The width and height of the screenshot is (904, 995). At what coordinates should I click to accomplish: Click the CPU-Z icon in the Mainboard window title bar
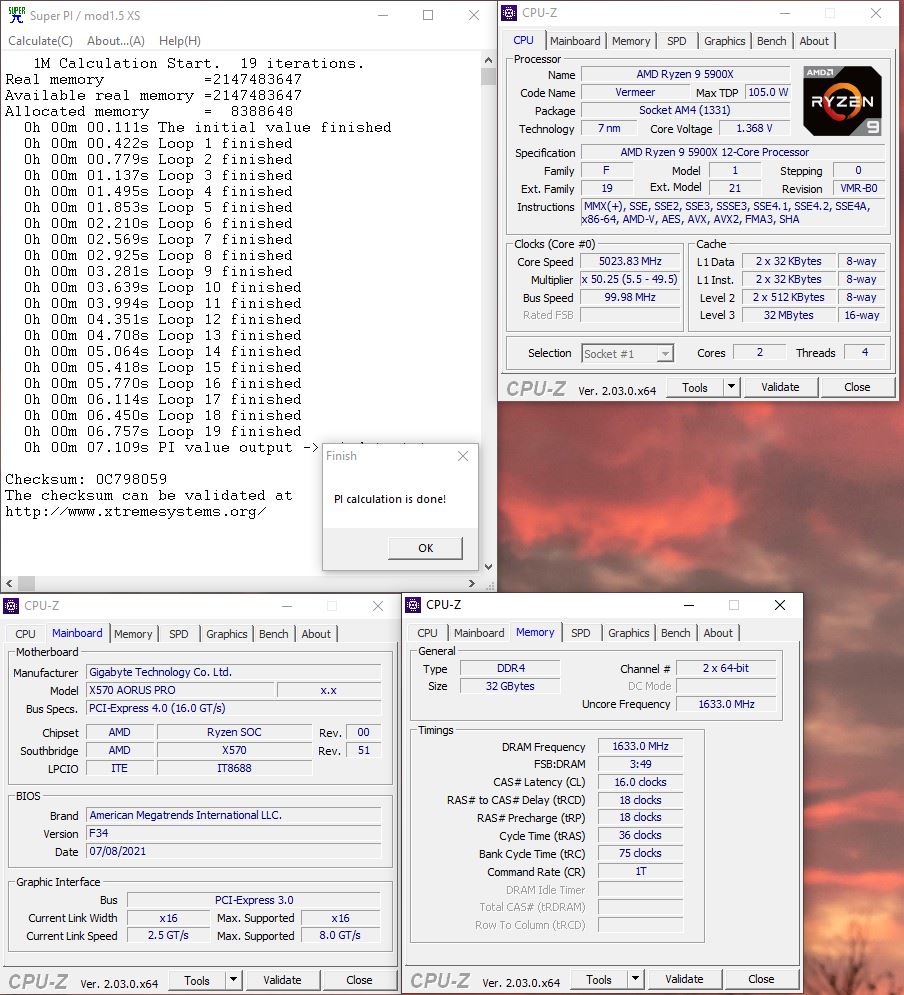coord(11,606)
